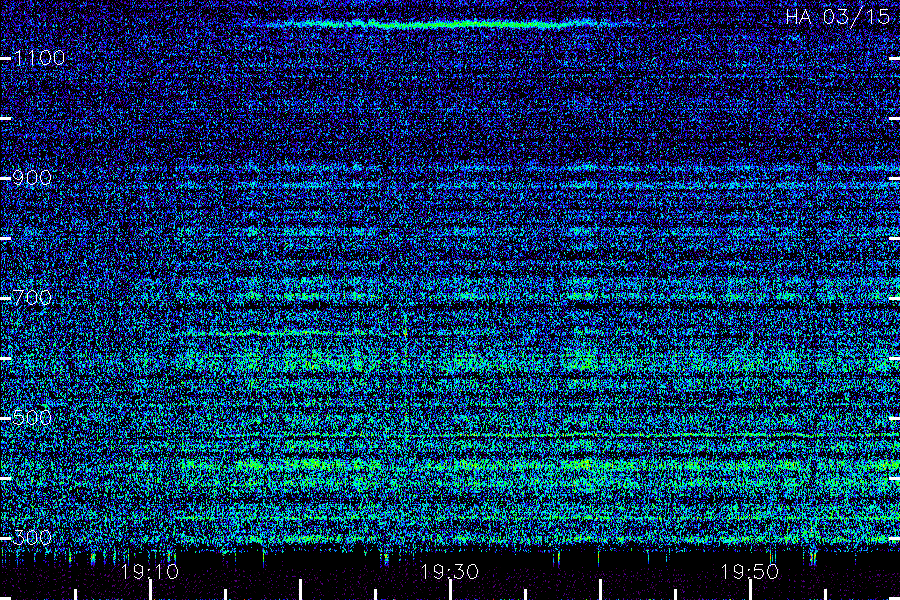
Task: Click the 500 frequency axis label
Action: [32, 417]
